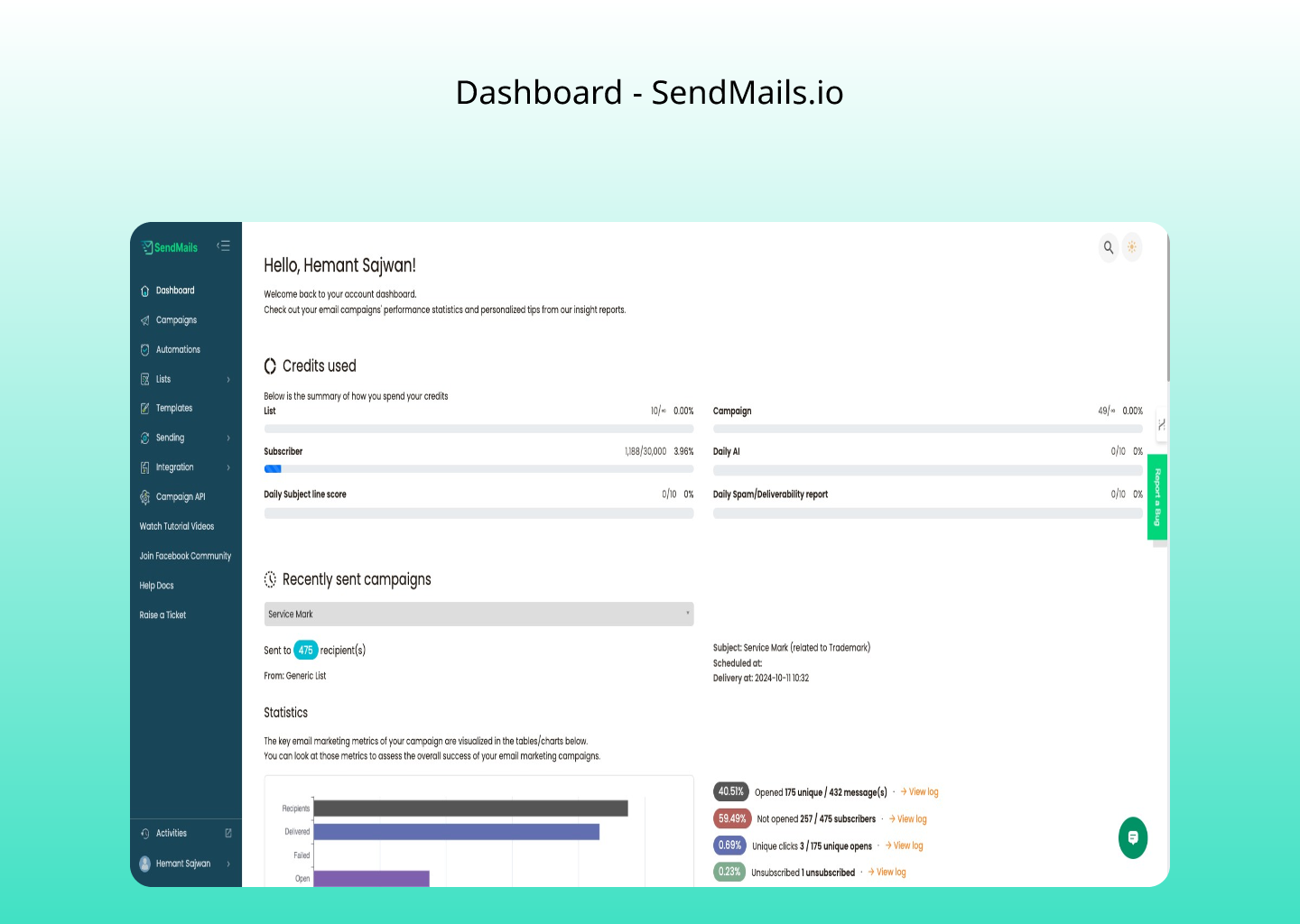This screenshot has height=924, width=1300.
Task: Click the Campaigns paper plane icon
Action: [145, 320]
